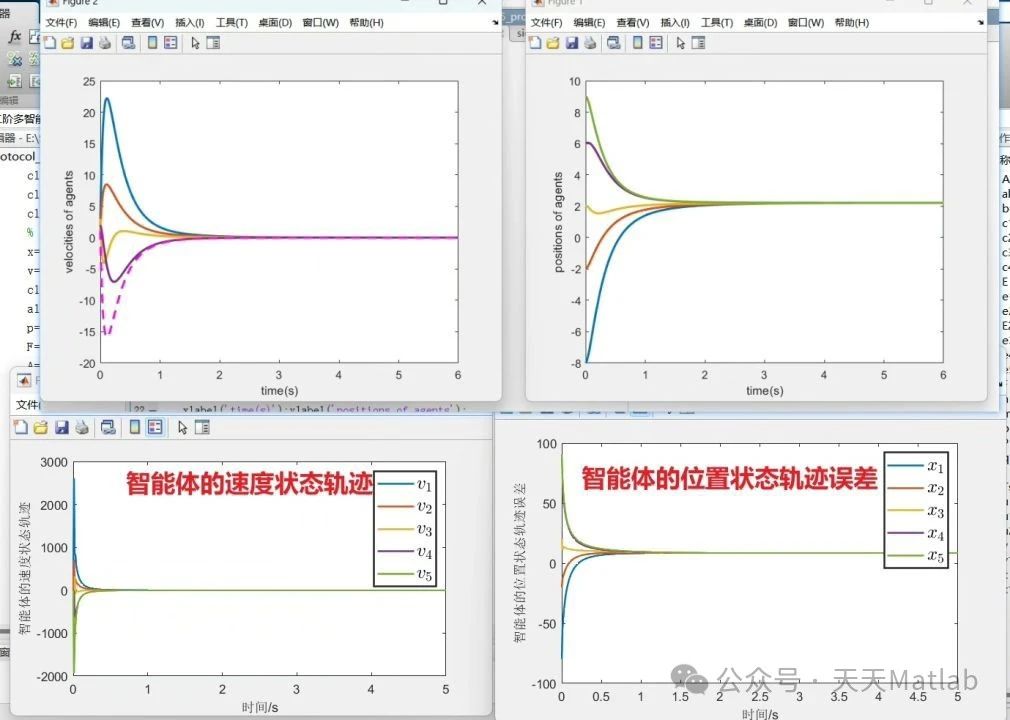
Task: Select 'time(s)' x-axis label in Figure 1
Action: click(765, 390)
